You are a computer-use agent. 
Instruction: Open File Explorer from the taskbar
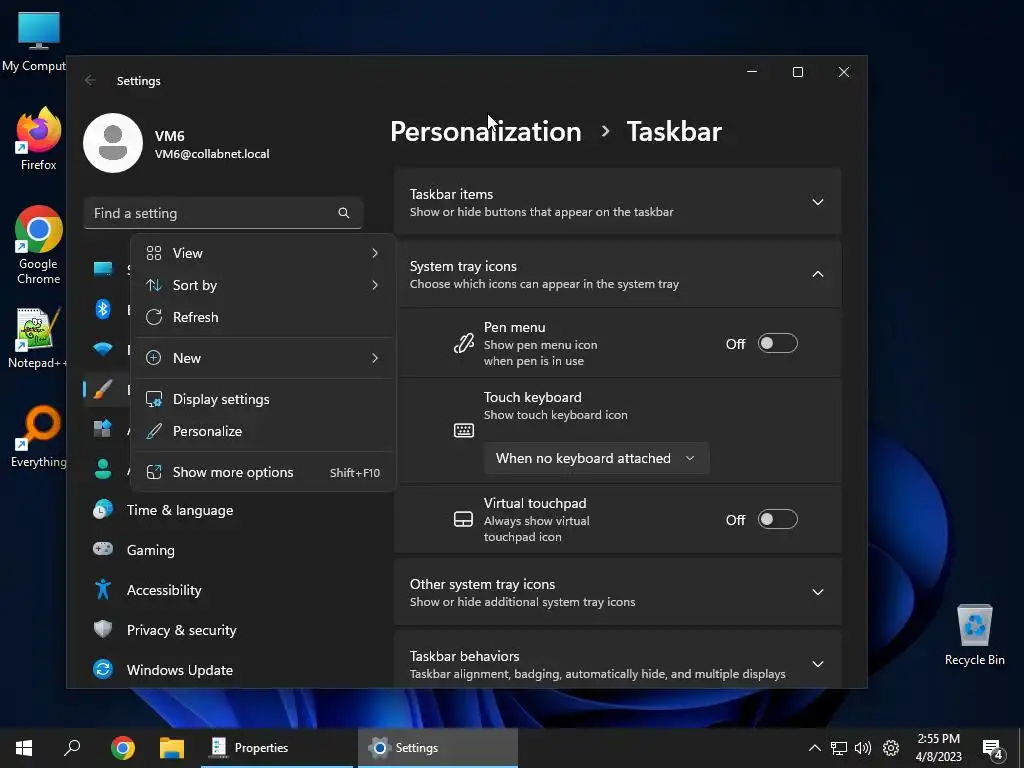point(172,748)
